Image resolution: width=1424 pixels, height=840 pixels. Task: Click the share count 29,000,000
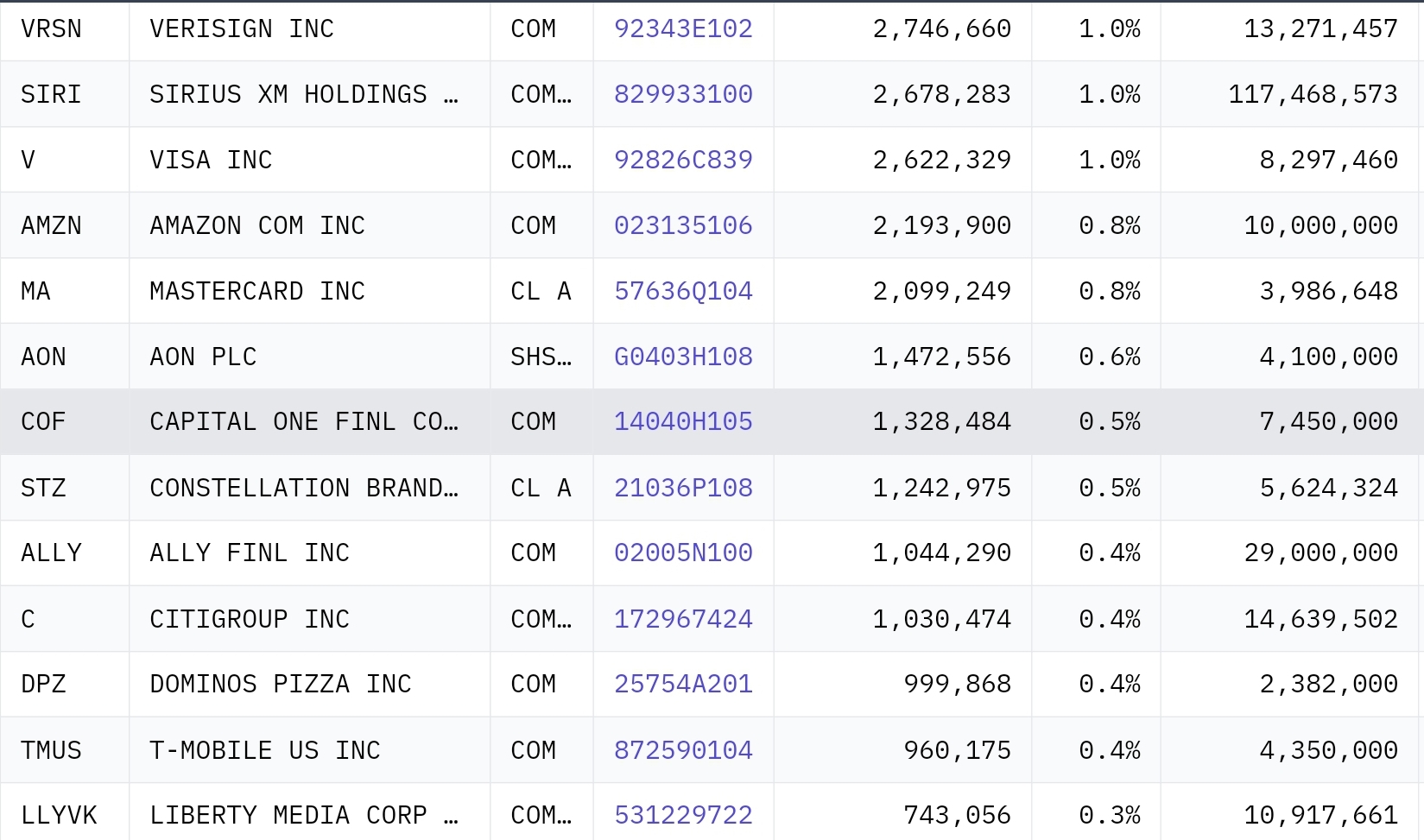[1320, 553]
